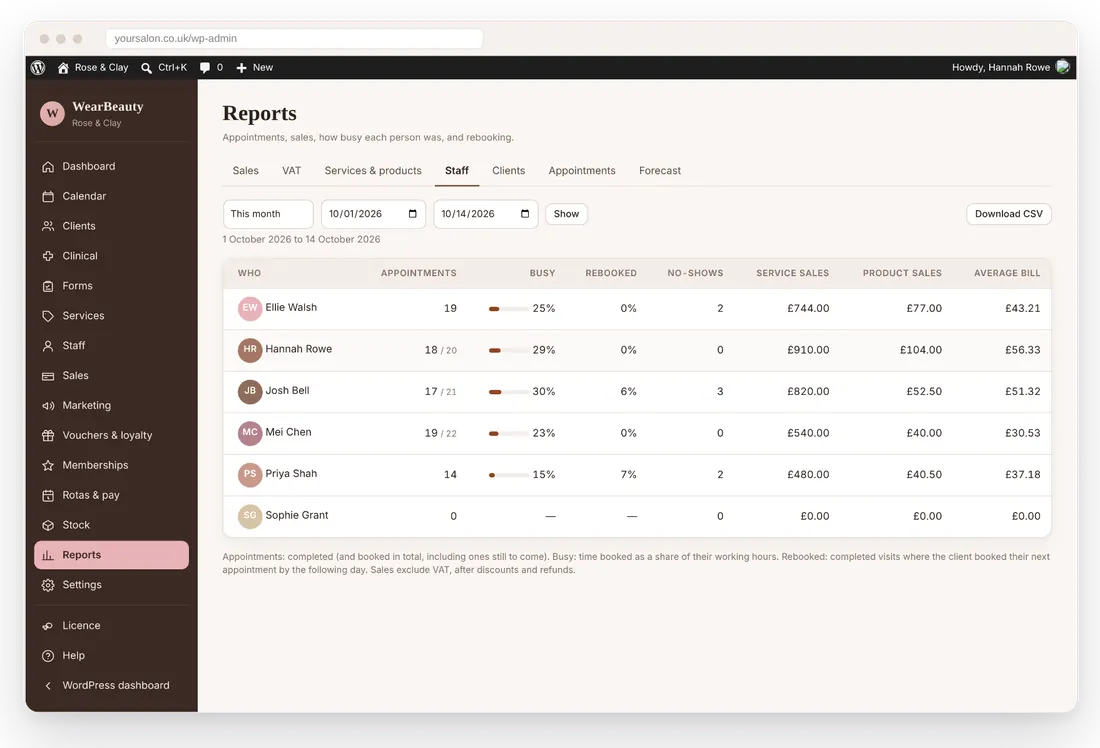Click Priya Shah's busy progress bar
The height and width of the screenshot is (748, 1100).
509,475
